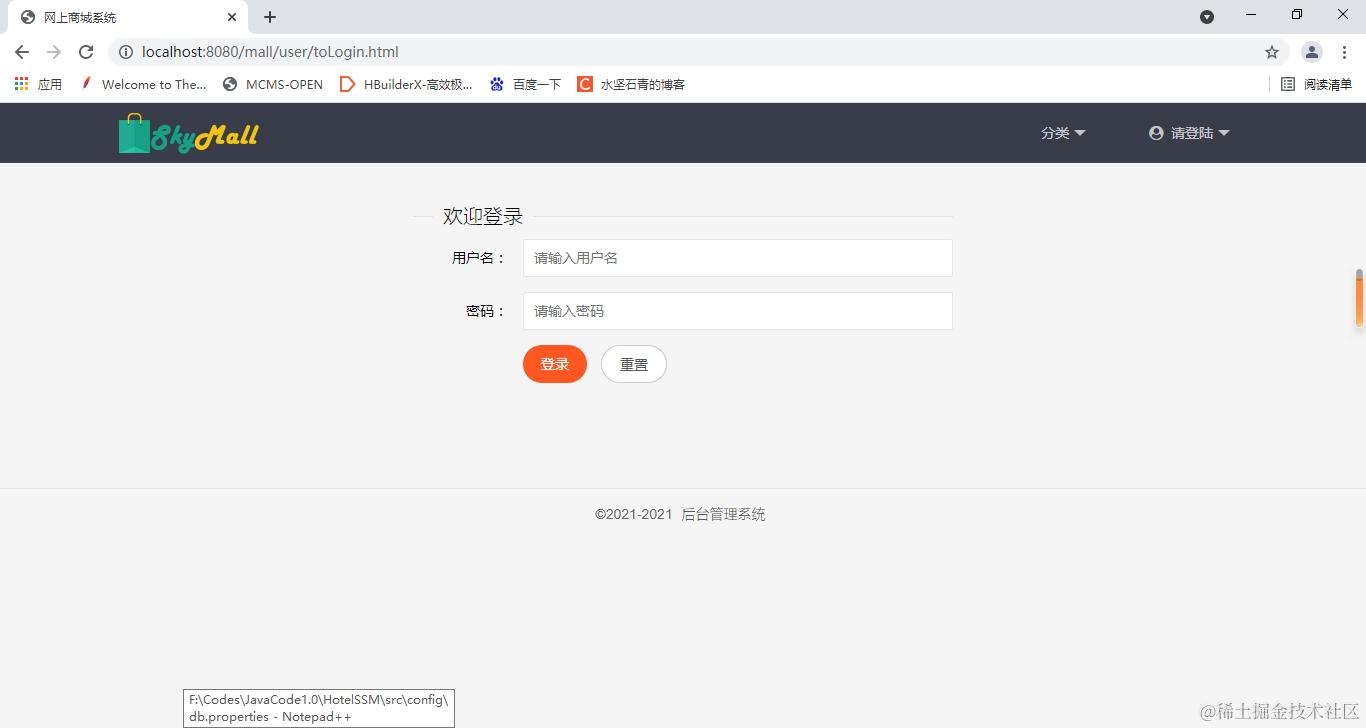Expand the 请登陆 dropdown
Screen dimensions: 1366x728
[x=1192, y=132]
